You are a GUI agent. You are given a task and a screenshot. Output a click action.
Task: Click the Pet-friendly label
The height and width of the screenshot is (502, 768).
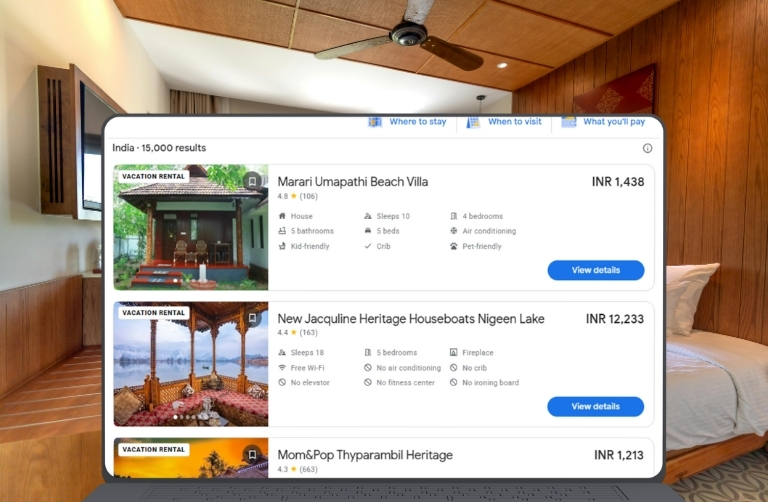coord(482,246)
